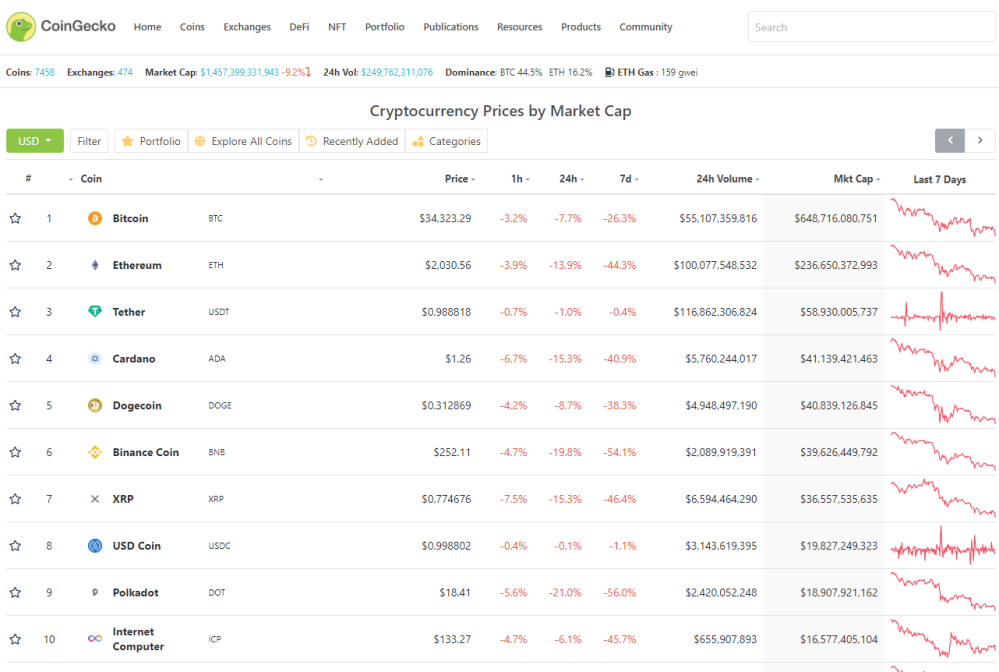Screen dimensions: 999x672
Task: Favorite Ethereum with its star
Action: click(x=15, y=265)
